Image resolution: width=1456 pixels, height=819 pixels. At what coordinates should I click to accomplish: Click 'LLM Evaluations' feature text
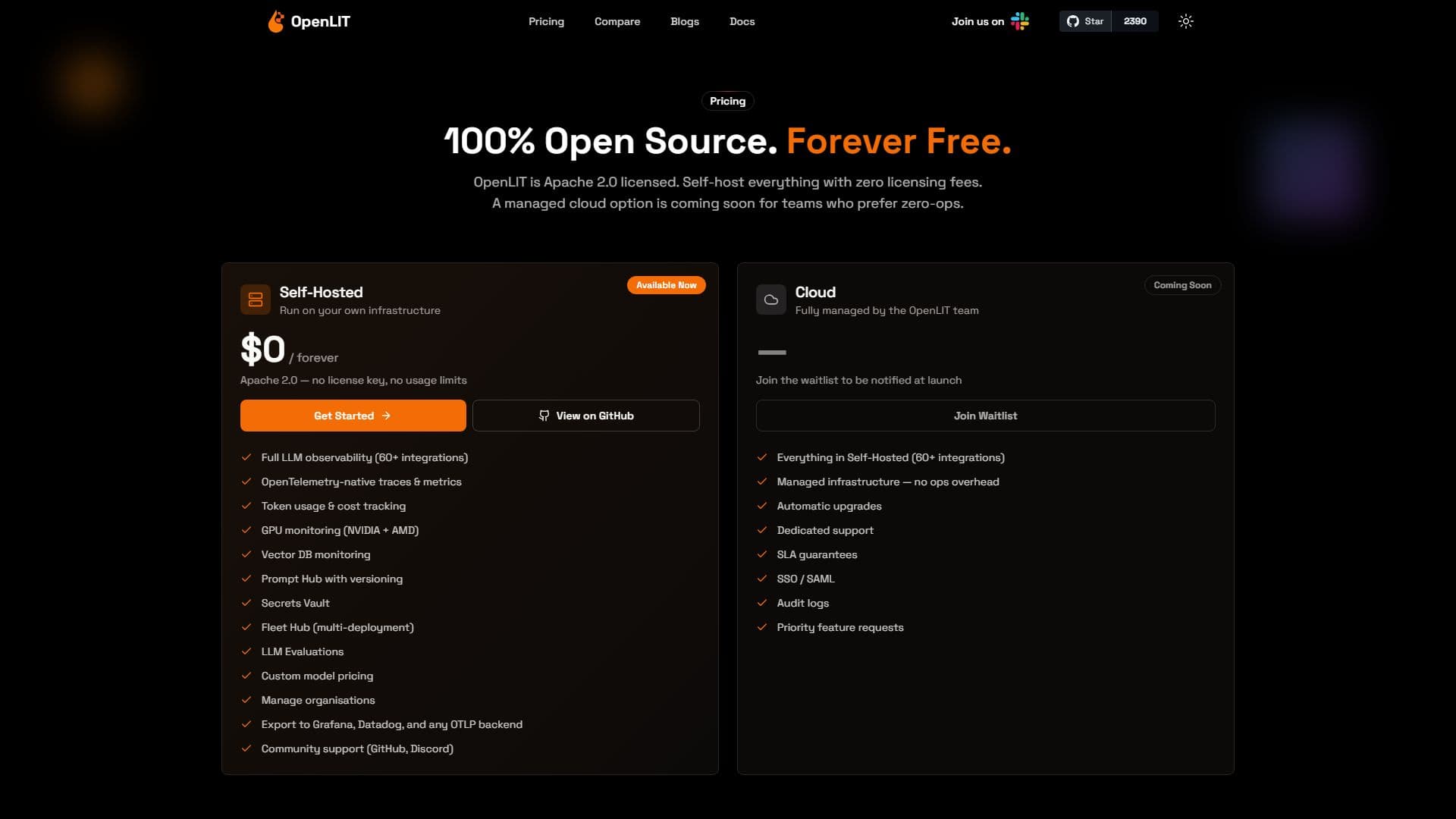pyautogui.click(x=302, y=651)
